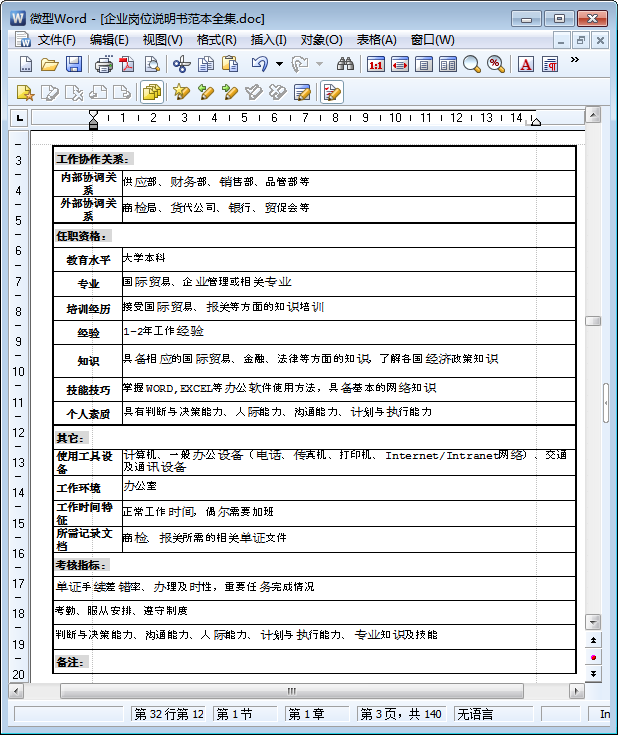618x735 pixels.
Task: Open the 格式(R) menu
Action: (216, 40)
